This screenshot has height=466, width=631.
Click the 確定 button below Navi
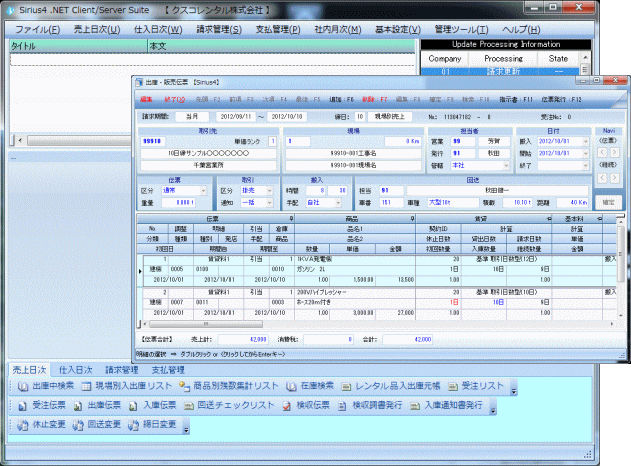click(608, 202)
